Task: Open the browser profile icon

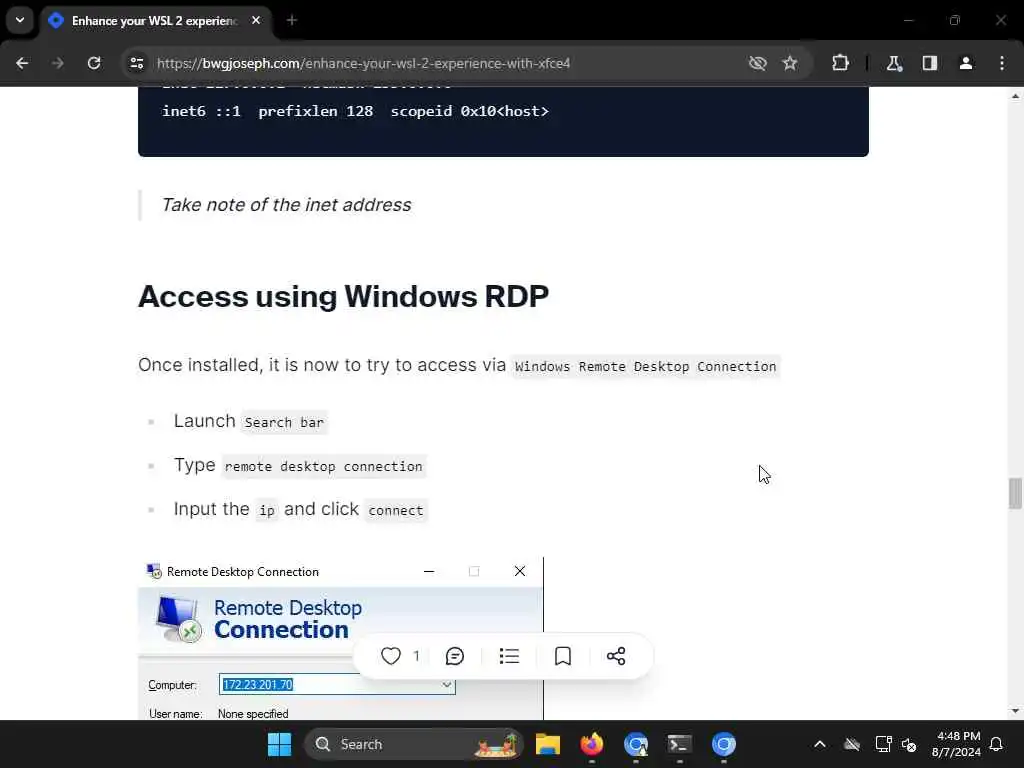Action: tap(966, 63)
